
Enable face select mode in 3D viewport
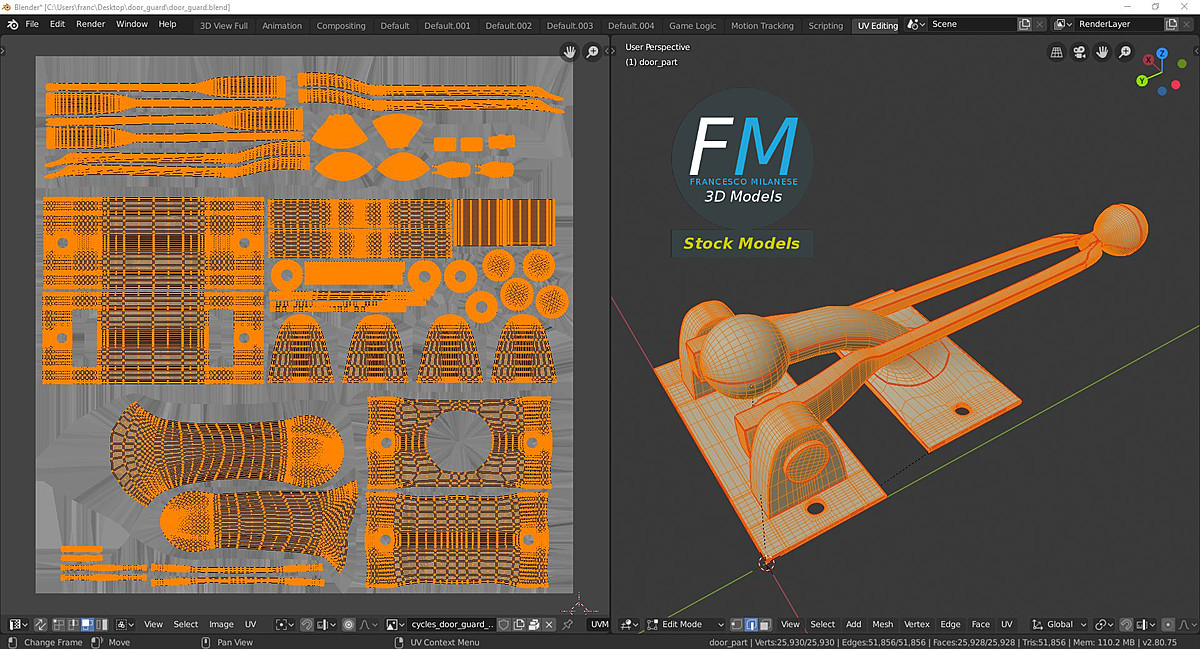coord(766,624)
